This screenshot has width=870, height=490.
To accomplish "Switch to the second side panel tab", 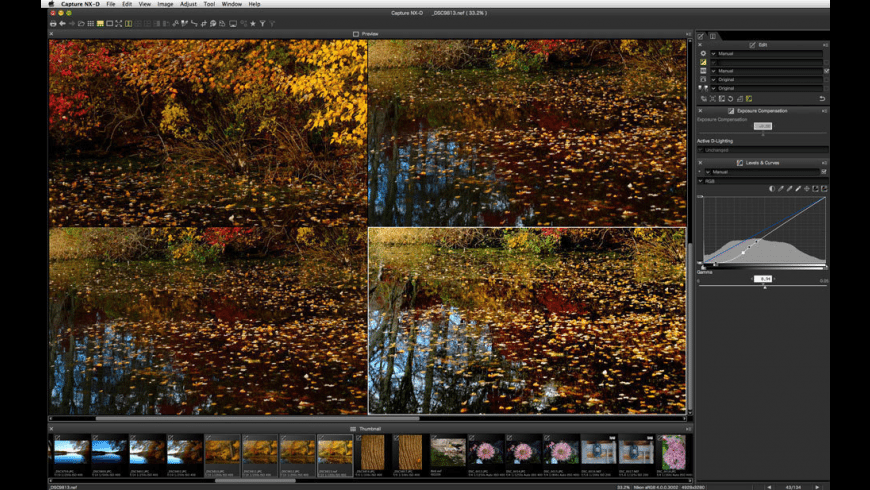I will 713,36.
